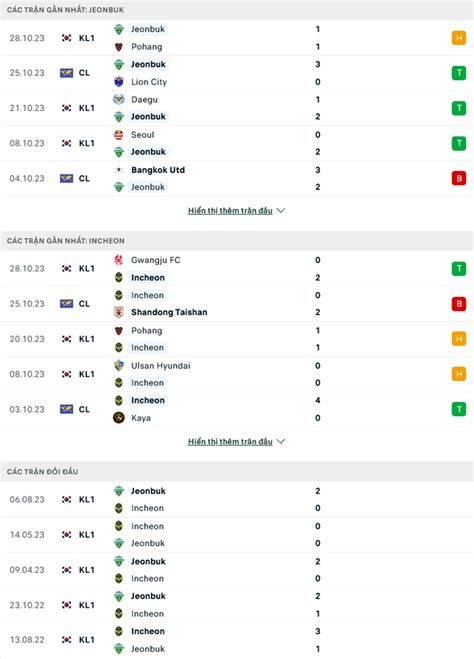Click the green T badge for Gwangju FC match
This screenshot has width=474, height=659.
tap(459, 269)
